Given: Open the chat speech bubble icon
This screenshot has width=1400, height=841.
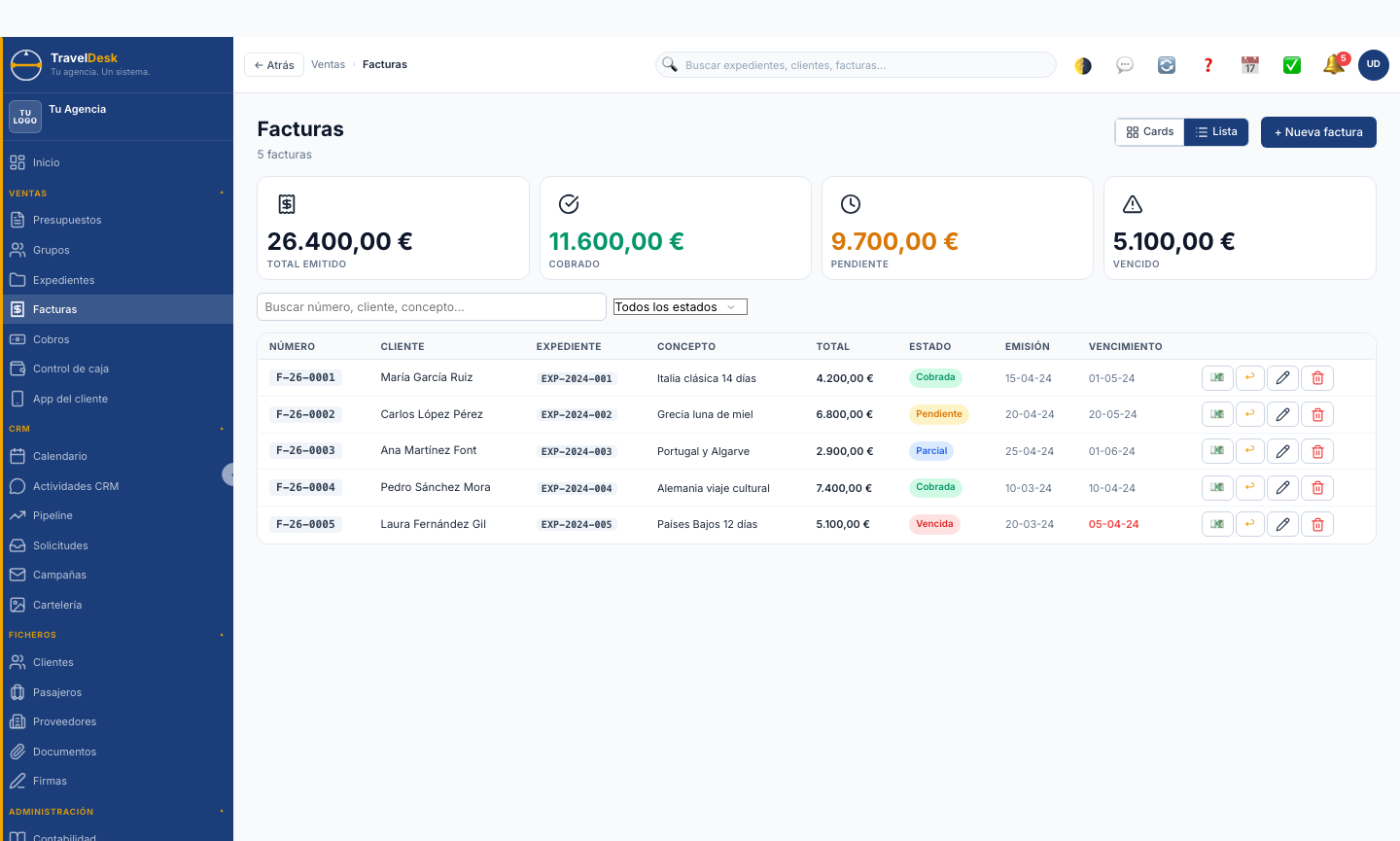Looking at the screenshot, I should (x=1125, y=65).
